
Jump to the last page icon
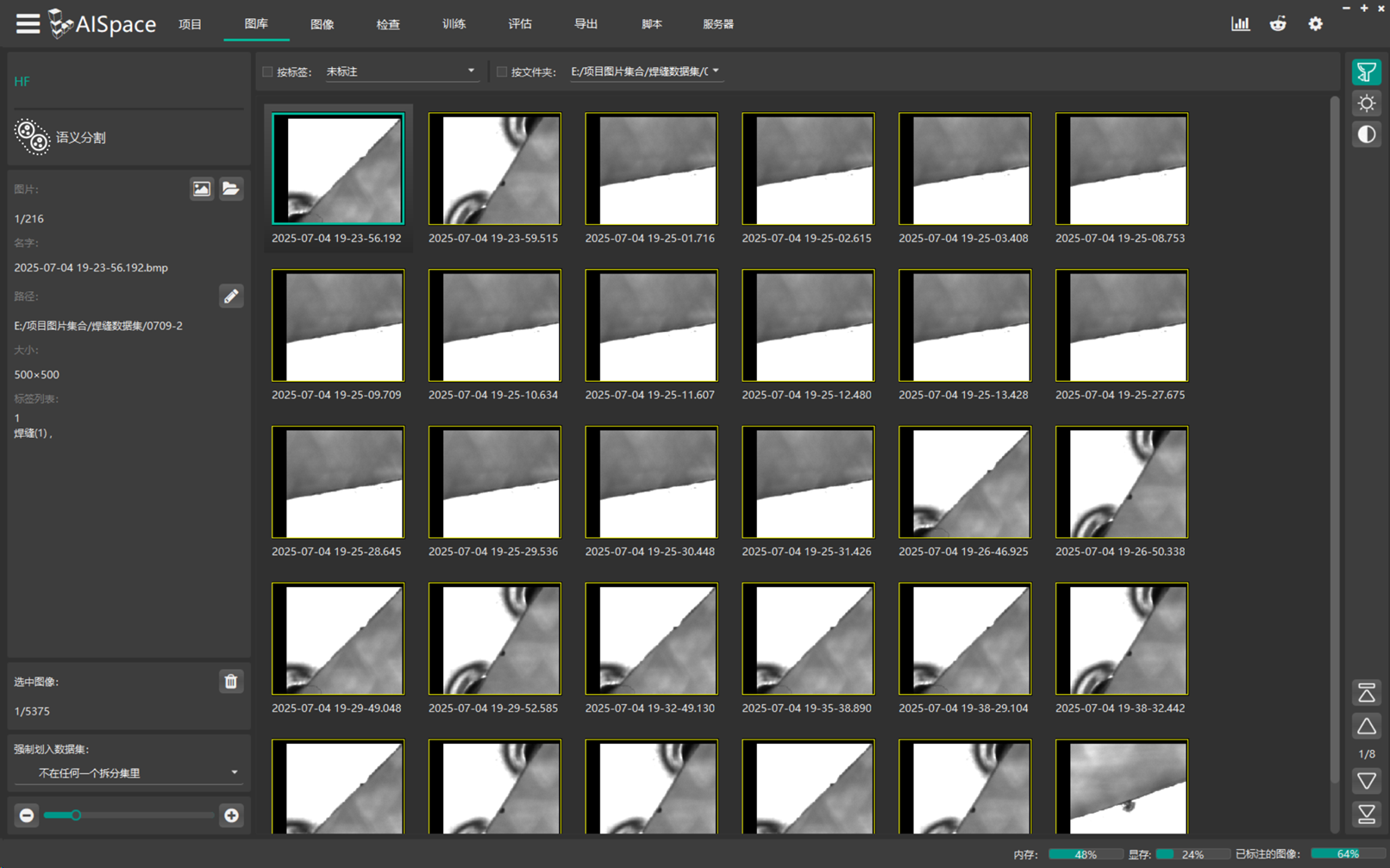(1366, 814)
